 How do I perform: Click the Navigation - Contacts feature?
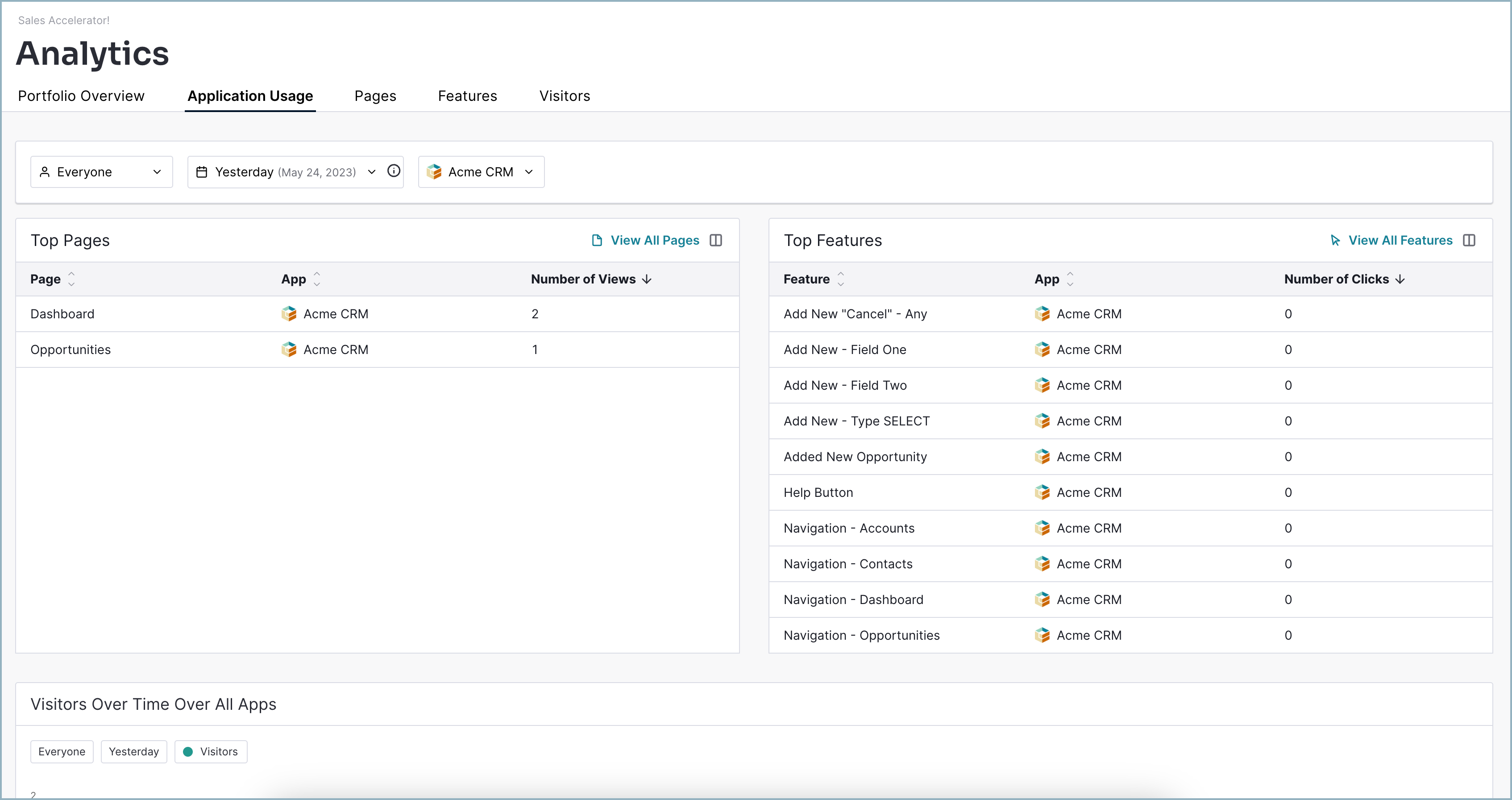click(x=848, y=563)
